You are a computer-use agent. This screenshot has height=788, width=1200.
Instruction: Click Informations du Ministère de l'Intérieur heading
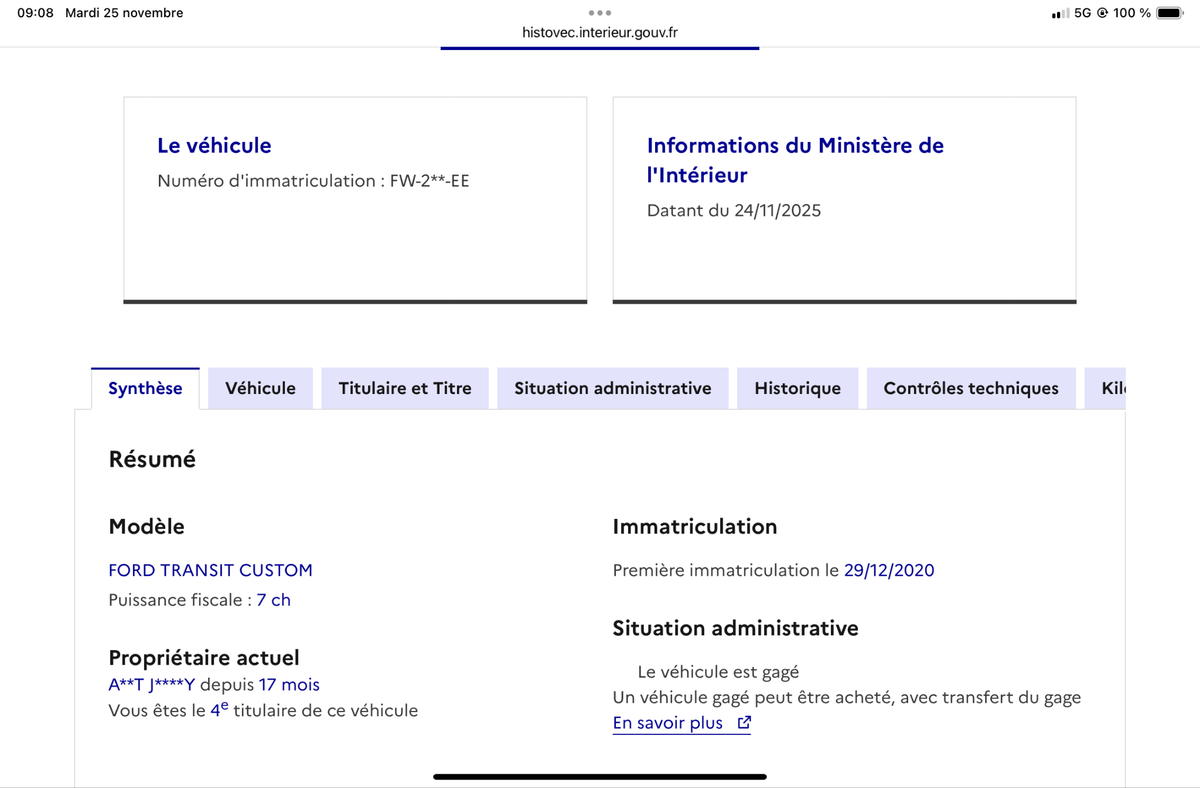point(795,160)
